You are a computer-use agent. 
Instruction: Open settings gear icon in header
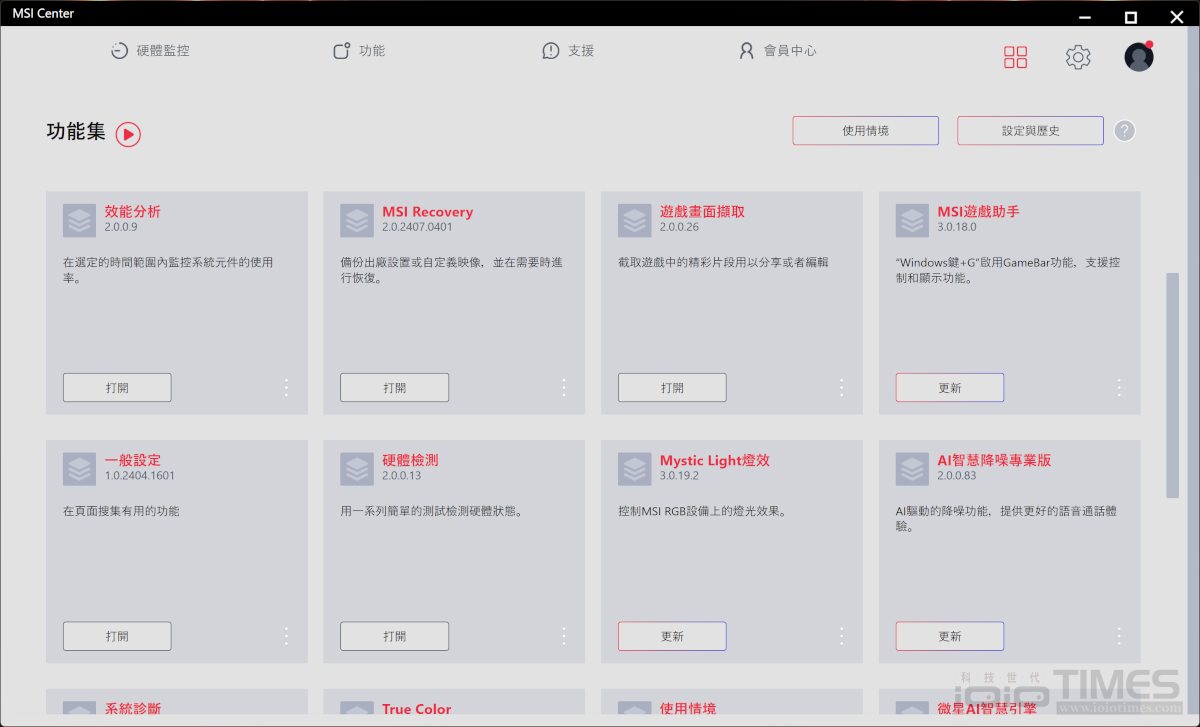tap(1078, 57)
